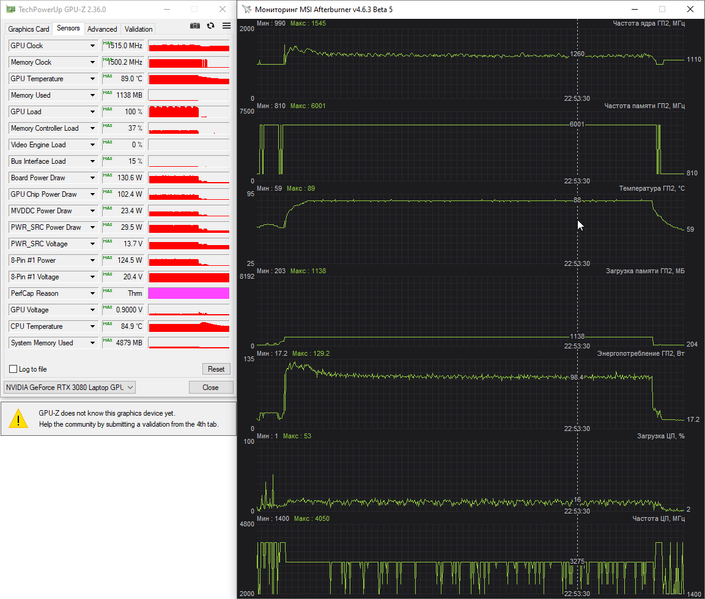The image size is (705, 599).
Task: Expand the 8-Pin #1 Voltage dropdown
Action: coord(92,277)
